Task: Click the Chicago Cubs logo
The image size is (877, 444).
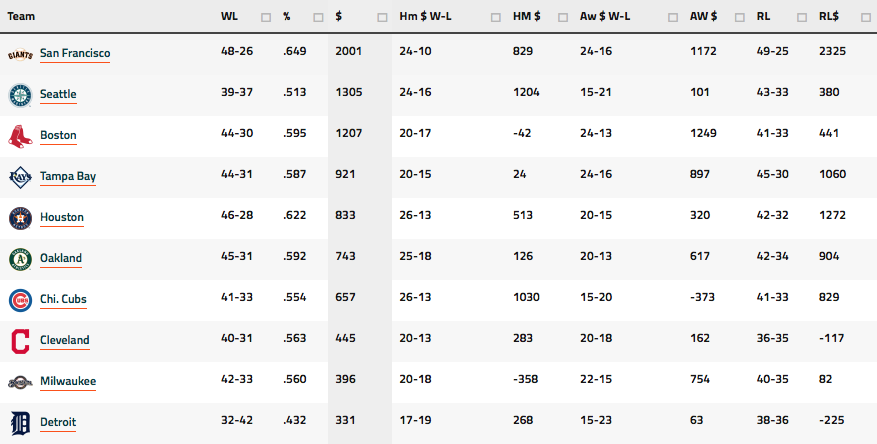Action: pos(20,300)
